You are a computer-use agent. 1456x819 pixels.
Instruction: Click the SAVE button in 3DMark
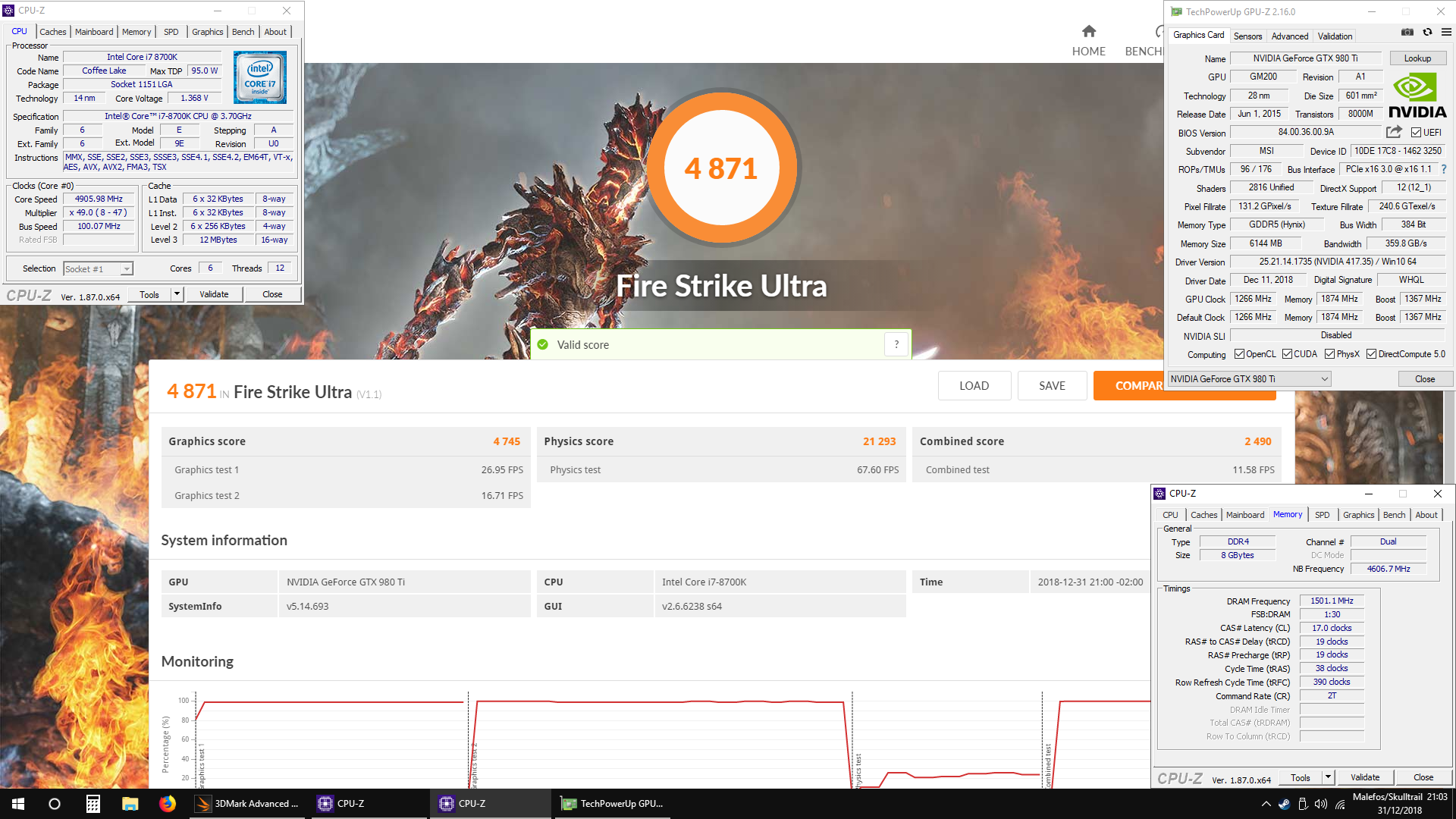[1052, 385]
